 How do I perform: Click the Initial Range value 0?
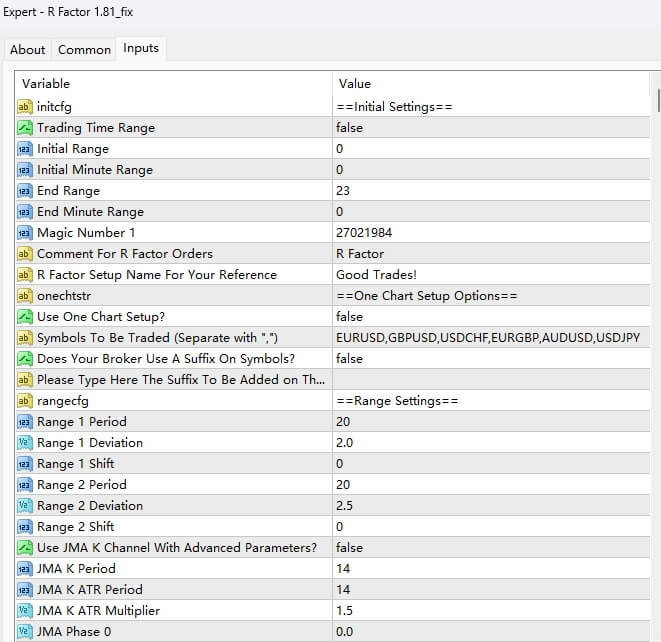pyautogui.click(x=340, y=149)
